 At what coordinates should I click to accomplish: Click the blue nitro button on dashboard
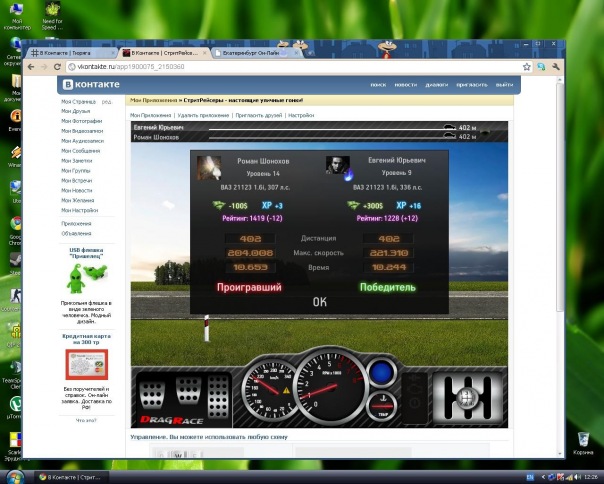[381, 373]
